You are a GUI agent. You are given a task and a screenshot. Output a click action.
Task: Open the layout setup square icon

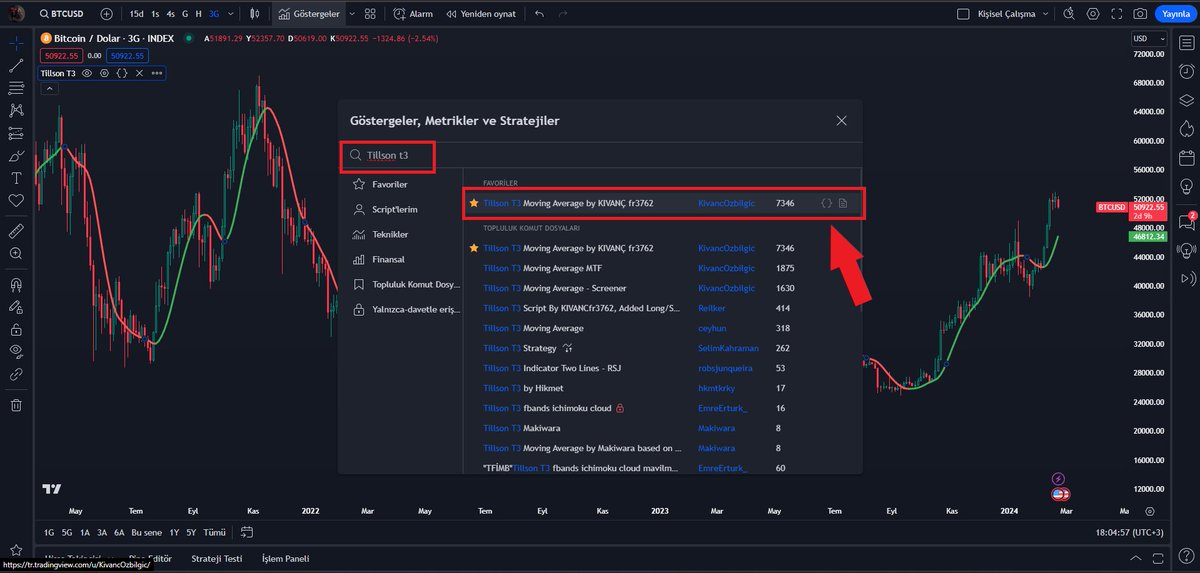(x=964, y=14)
